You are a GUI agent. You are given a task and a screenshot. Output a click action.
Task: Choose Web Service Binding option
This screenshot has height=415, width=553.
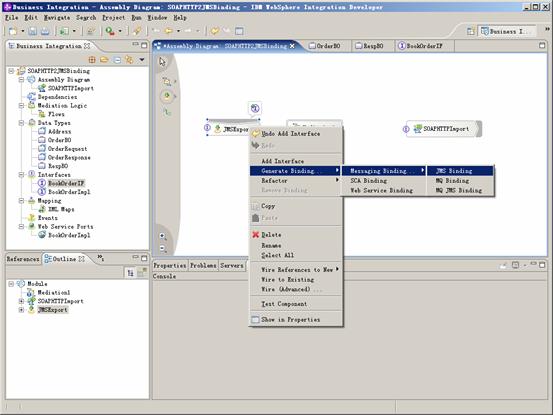pos(384,190)
